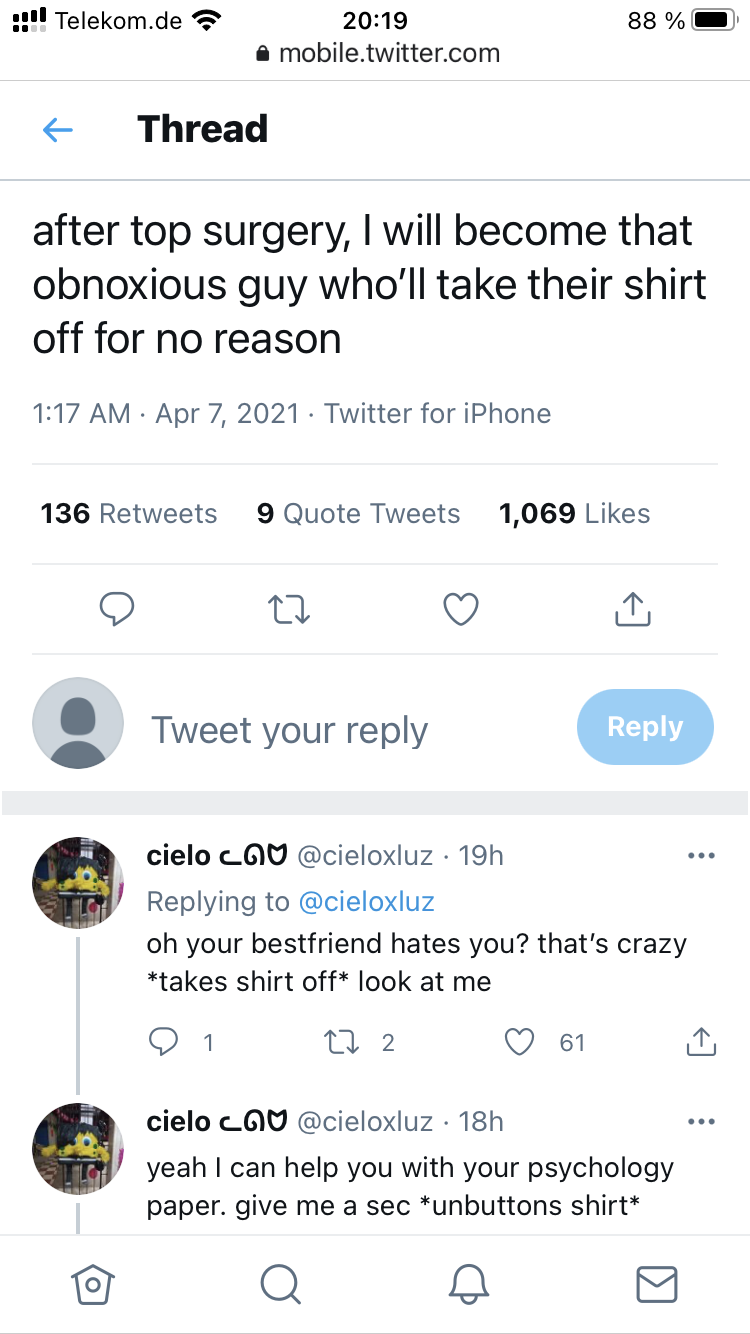Viewport: 750px width, 1334px height.
Task: Like the main tweet with heart icon
Action: pos(461,609)
